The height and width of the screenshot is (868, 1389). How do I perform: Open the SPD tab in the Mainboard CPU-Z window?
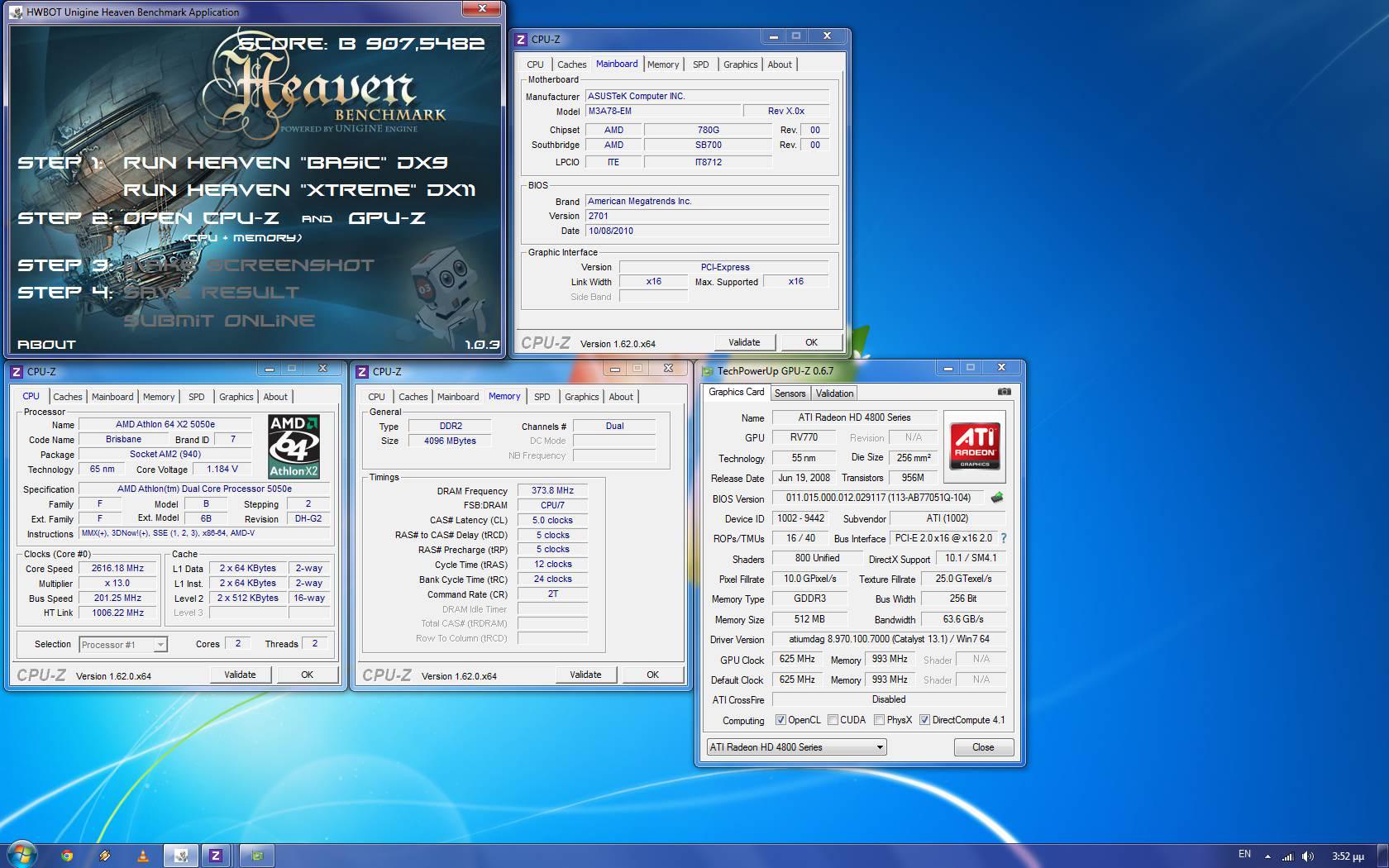[x=700, y=64]
